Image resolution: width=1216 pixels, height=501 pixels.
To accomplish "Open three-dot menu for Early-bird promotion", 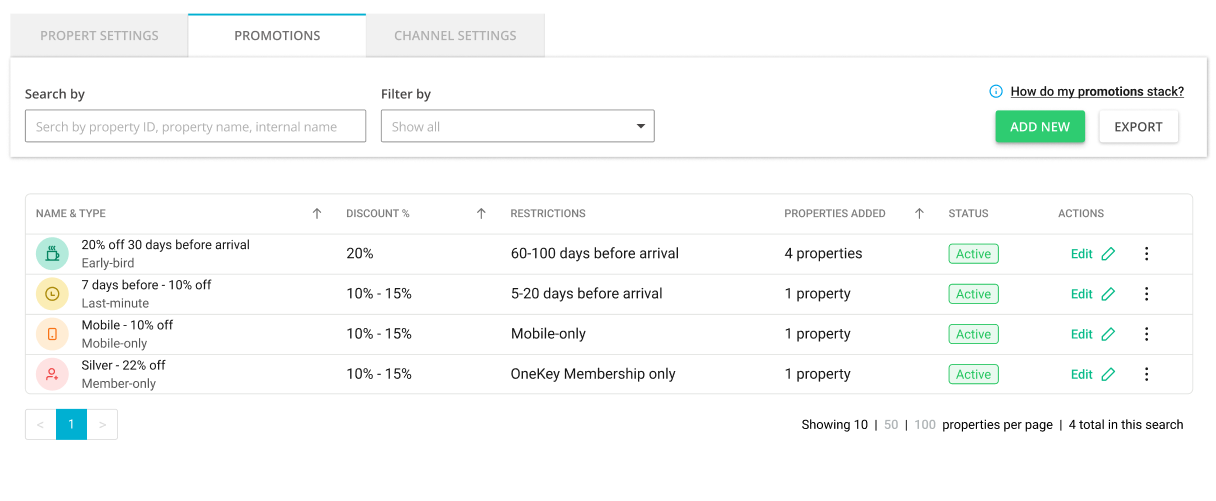I will [1146, 254].
